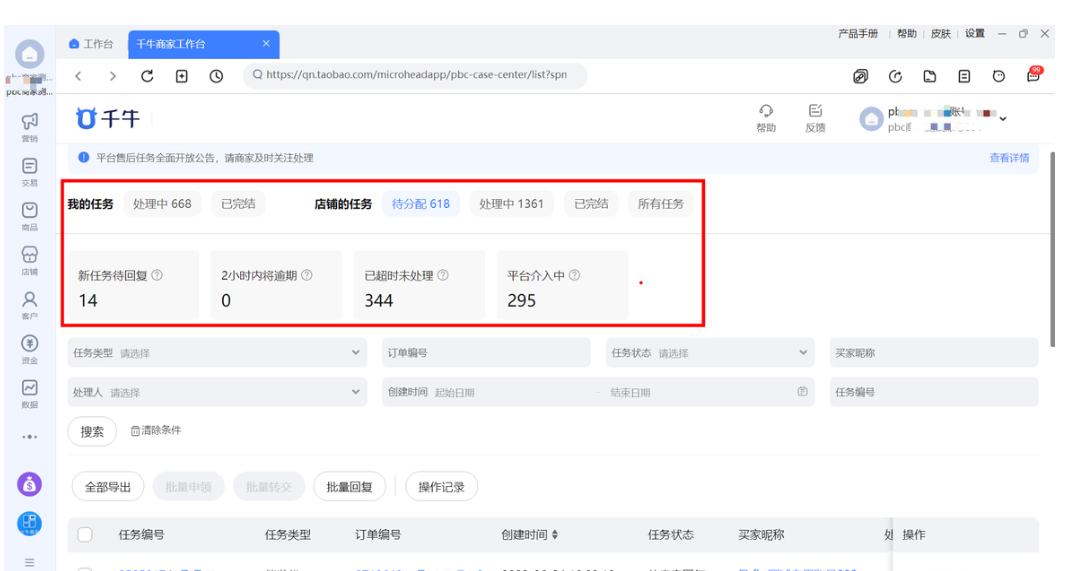
Task: Open the 资金 funds sidebar icon
Action: click(x=29, y=346)
